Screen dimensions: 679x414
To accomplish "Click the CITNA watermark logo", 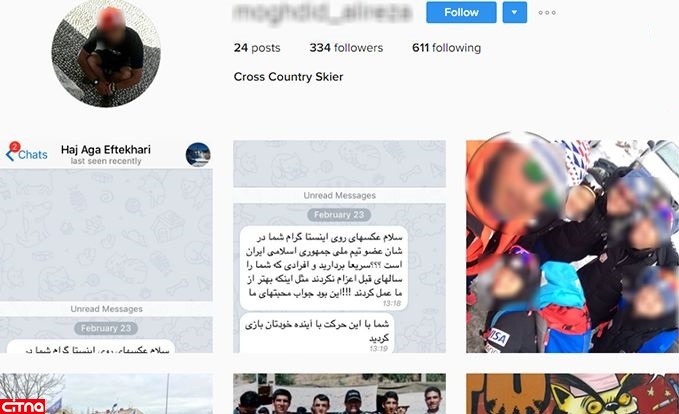I will tap(23, 407).
